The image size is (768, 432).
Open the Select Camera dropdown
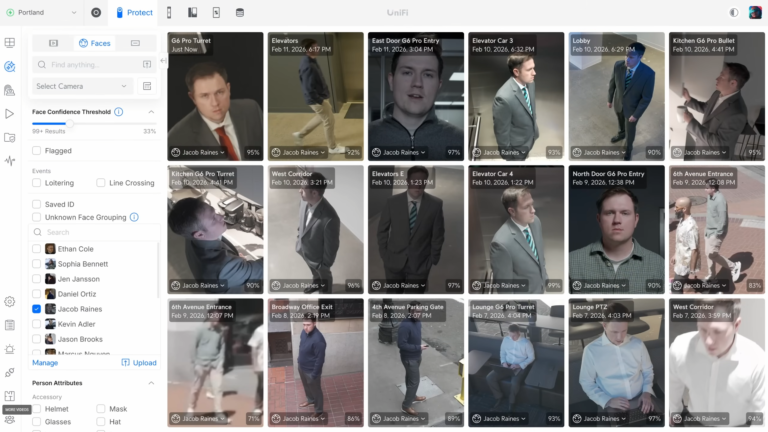pyautogui.click(x=83, y=86)
